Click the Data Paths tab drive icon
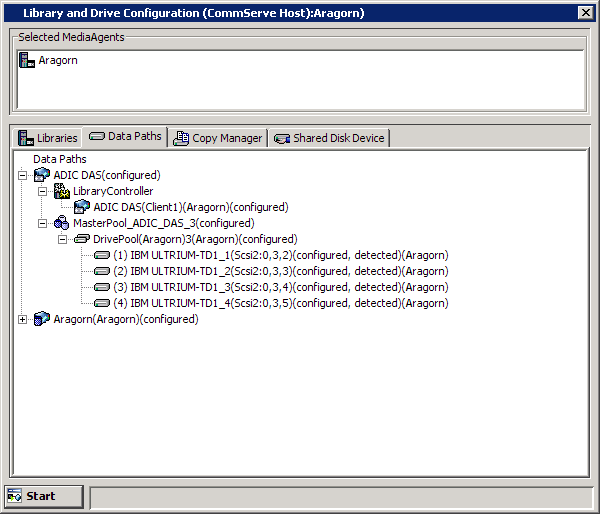 (x=97, y=136)
